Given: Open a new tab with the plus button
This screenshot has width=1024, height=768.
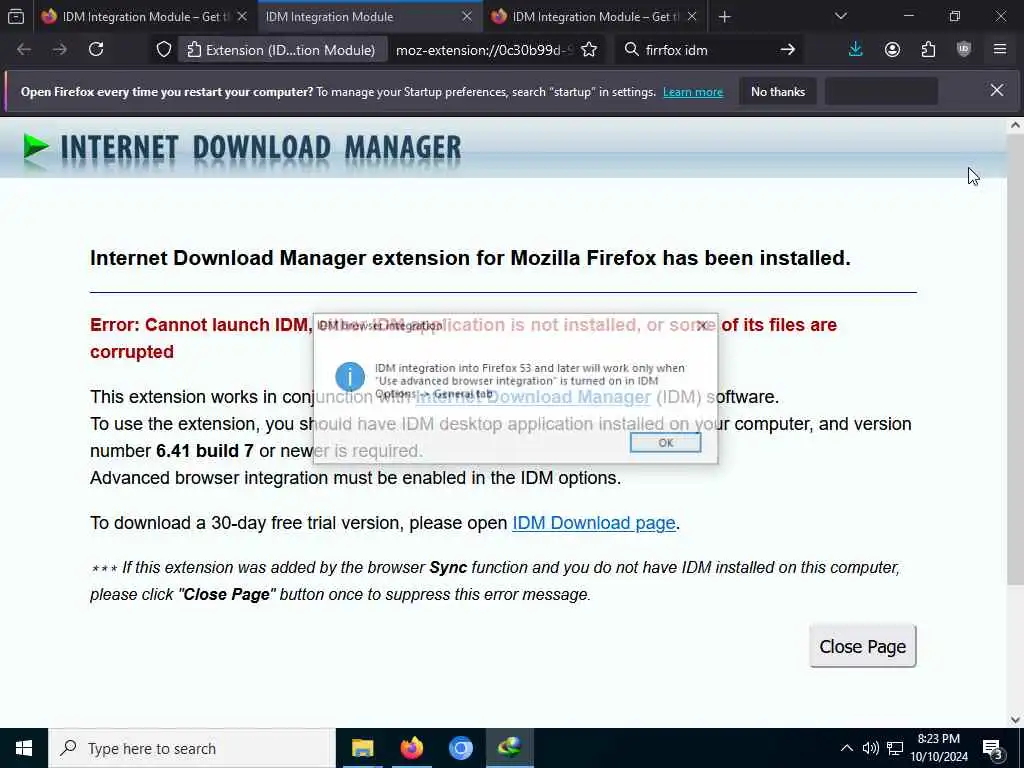Looking at the screenshot, I should [724, 17].
